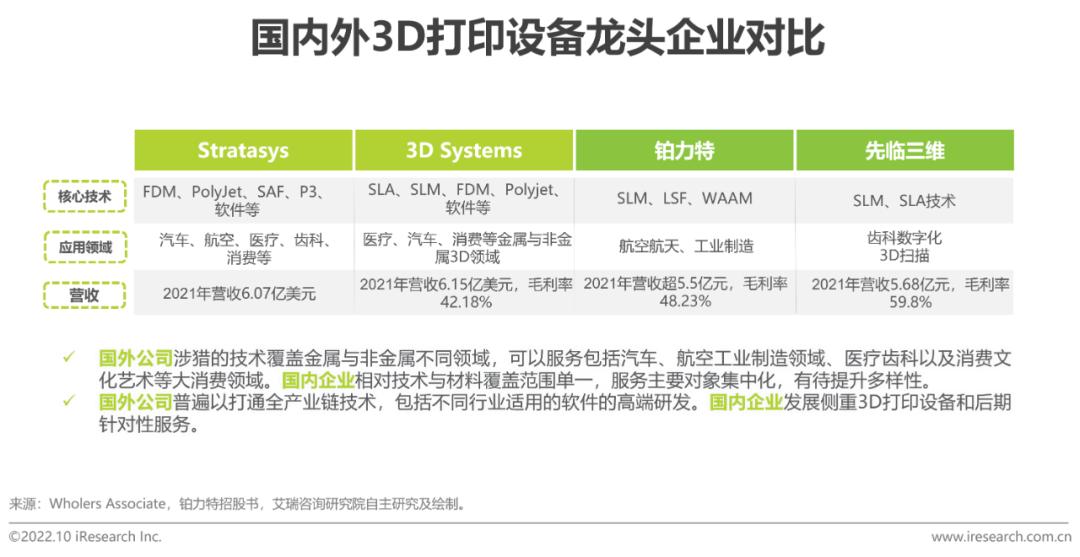
Task: Click the cell with 毛利率 48.23%
Action: coord(685,292)
